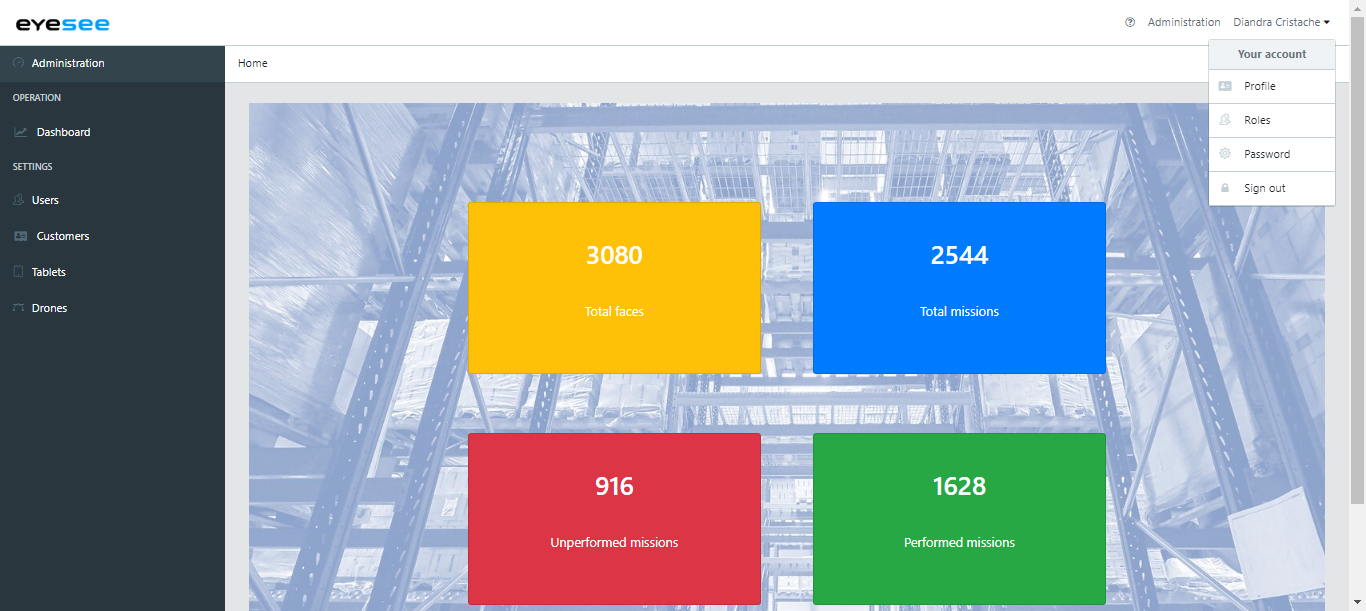Open the yellow Total faces card
This screenshot has width=1366, height=611.
tap(614, 288)
